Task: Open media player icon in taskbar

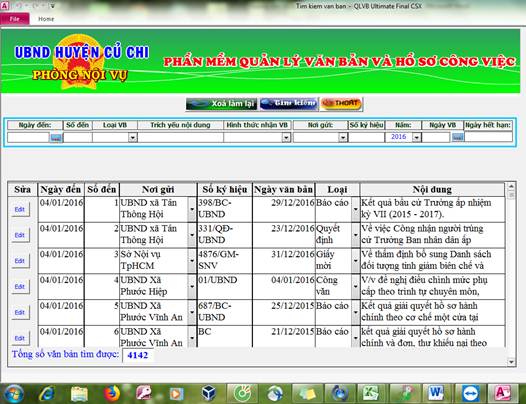Action: tap(177, 394)
